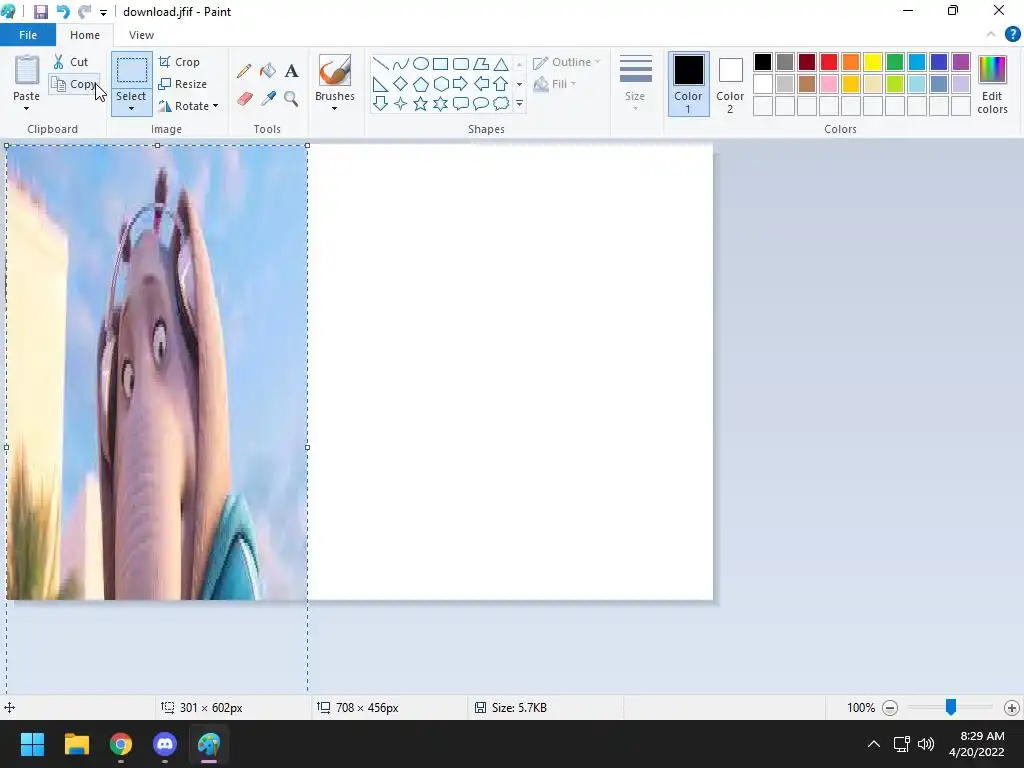Screen dimensions: 1024x768
Task: Choose the Oval shape
Action: [x=421, y=63]
